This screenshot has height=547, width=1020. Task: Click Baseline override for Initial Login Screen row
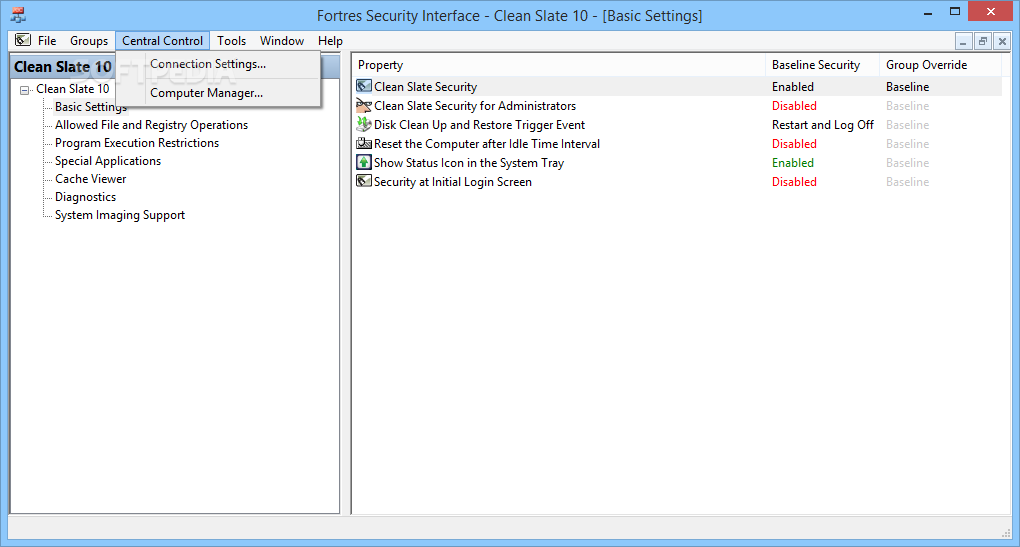click(907, 182)
